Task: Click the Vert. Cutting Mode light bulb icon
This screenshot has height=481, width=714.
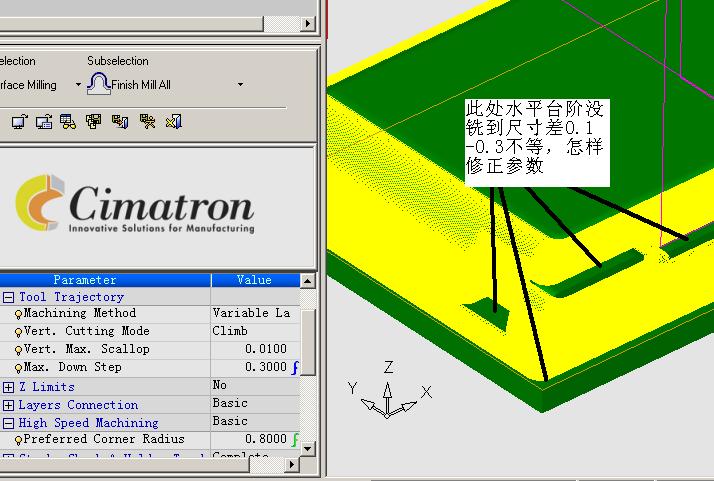Action: [18, 332]
